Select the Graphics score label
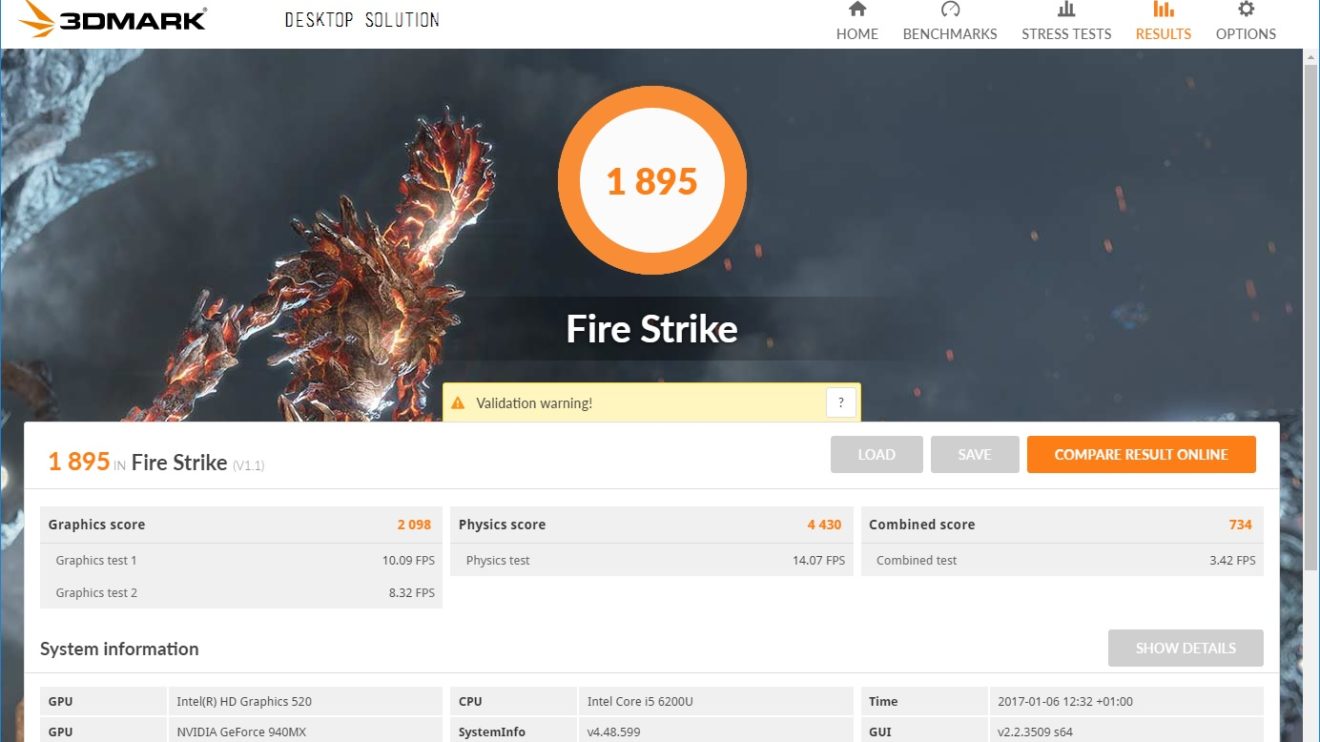Image resolution: width=1320 pixels, height=742 pixels. tap(96, 524)
